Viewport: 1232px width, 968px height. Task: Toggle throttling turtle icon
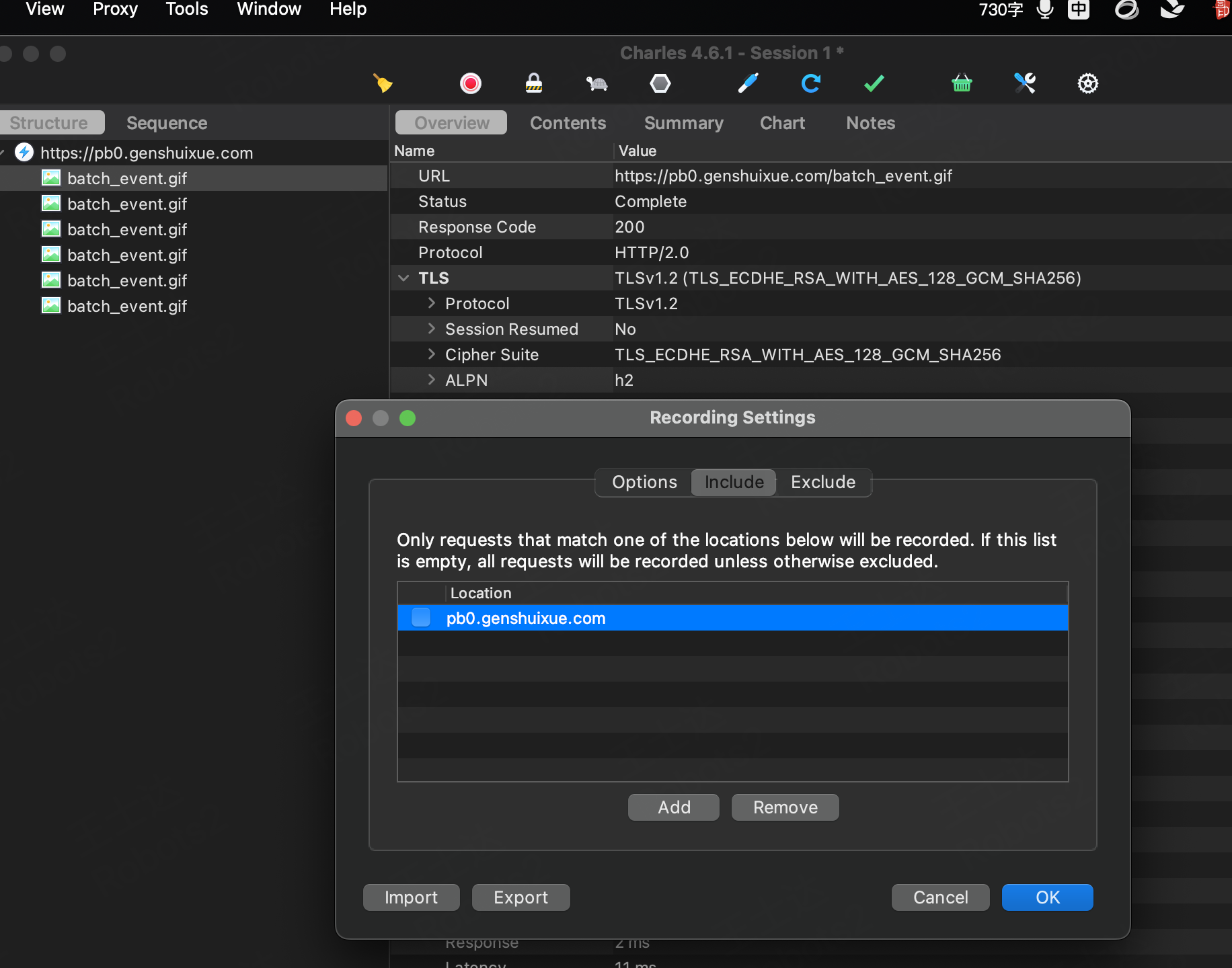(596, 83)
